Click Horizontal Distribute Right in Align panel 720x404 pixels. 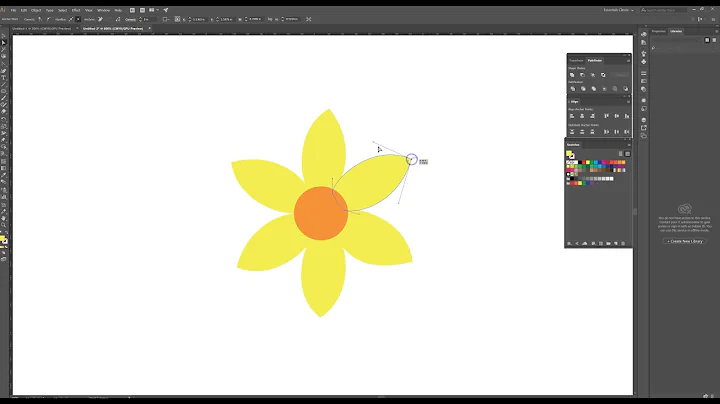[x=627, y=132]
